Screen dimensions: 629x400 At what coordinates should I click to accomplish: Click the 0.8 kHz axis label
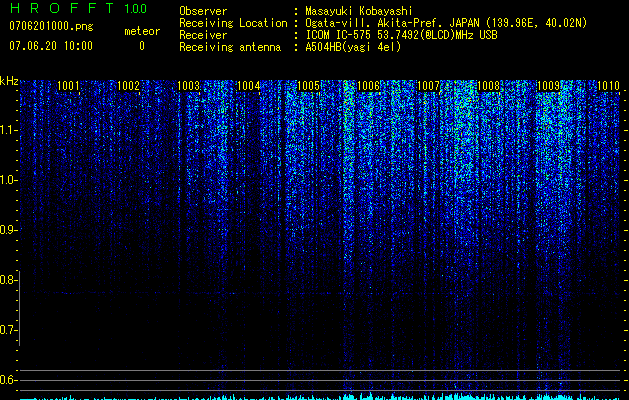pos(8,280)
